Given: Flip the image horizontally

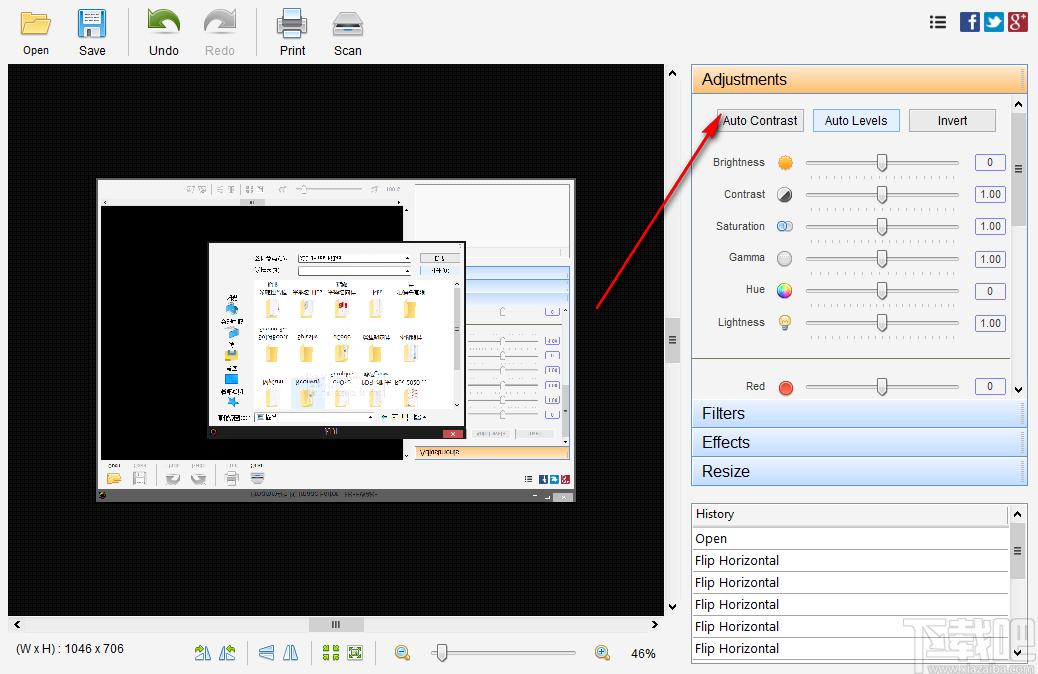Looking at the screenshot, I should click(291, 653).
